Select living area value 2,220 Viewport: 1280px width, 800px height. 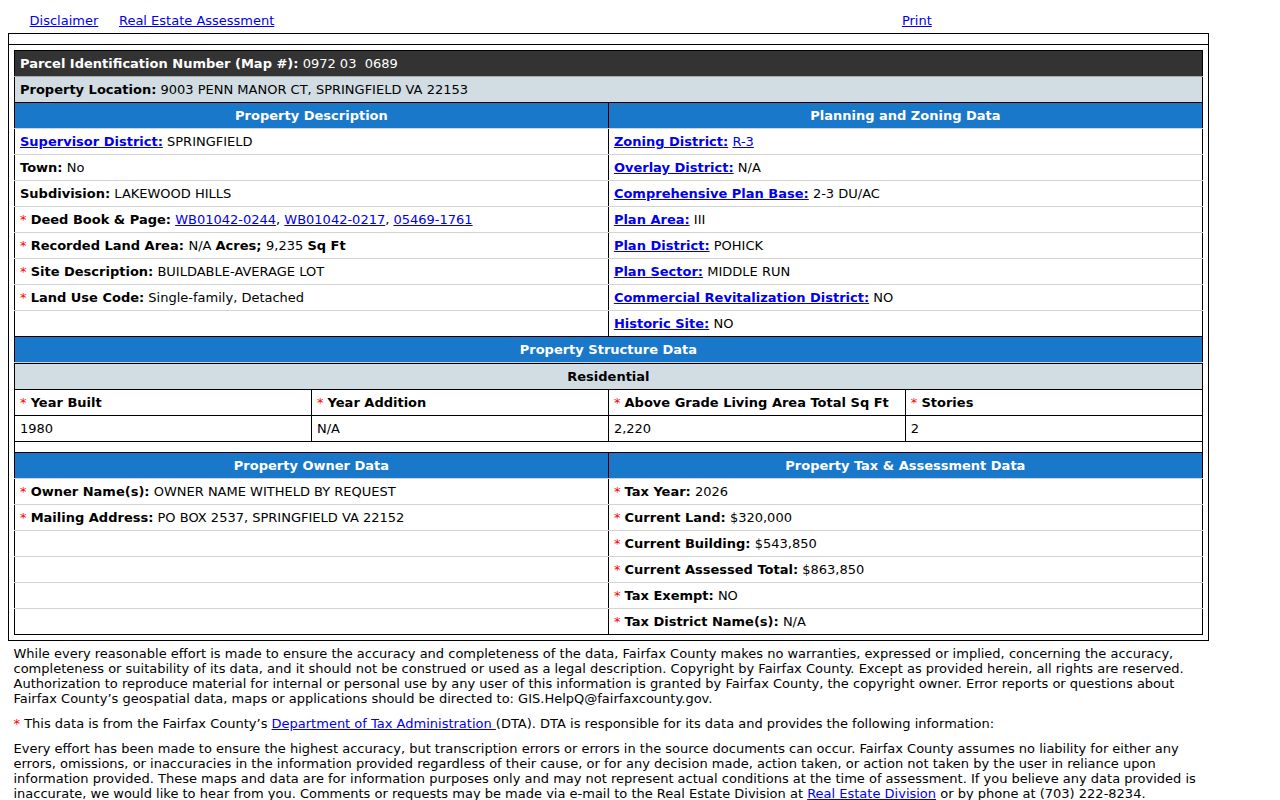(x=632, y=428)
